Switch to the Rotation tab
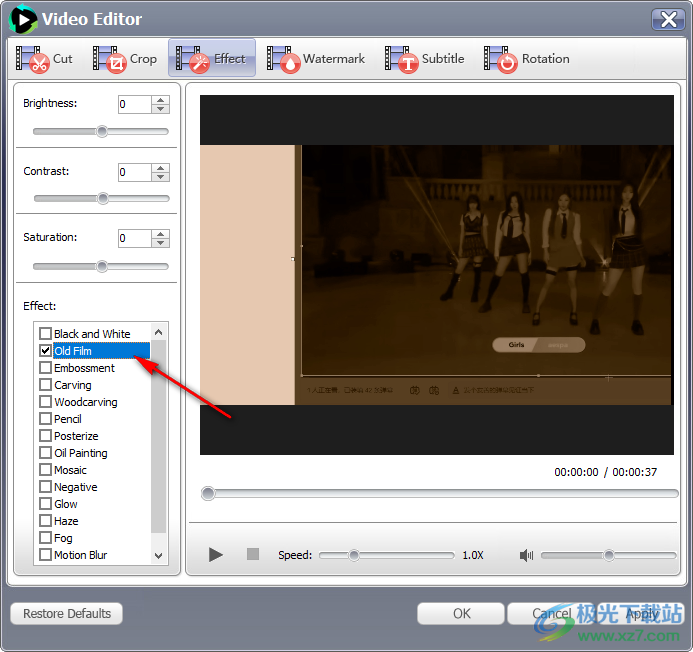This screenshot has width=693, height=652. (x=527, y=59)
